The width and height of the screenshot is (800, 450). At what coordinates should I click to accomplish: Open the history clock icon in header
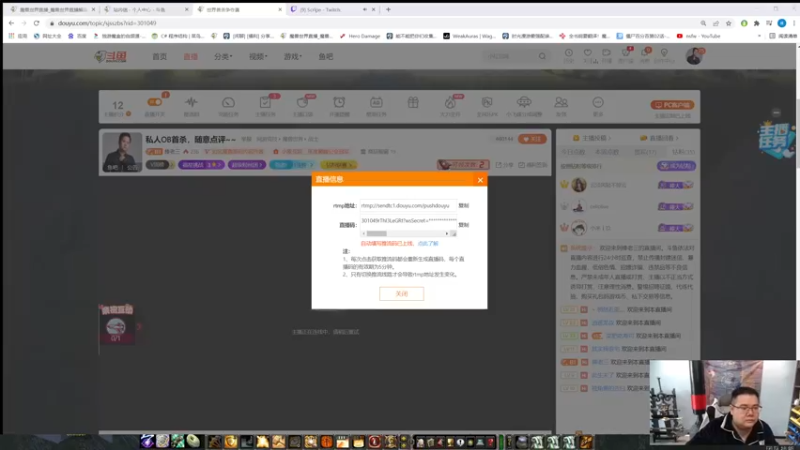568,55
